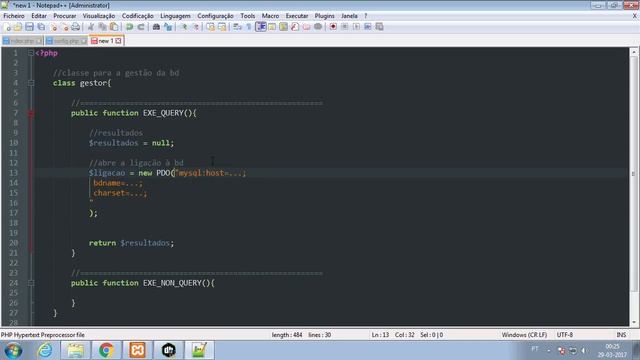
Task: Open the Replace dialog toolbar icon
Action: click(168, 27)
